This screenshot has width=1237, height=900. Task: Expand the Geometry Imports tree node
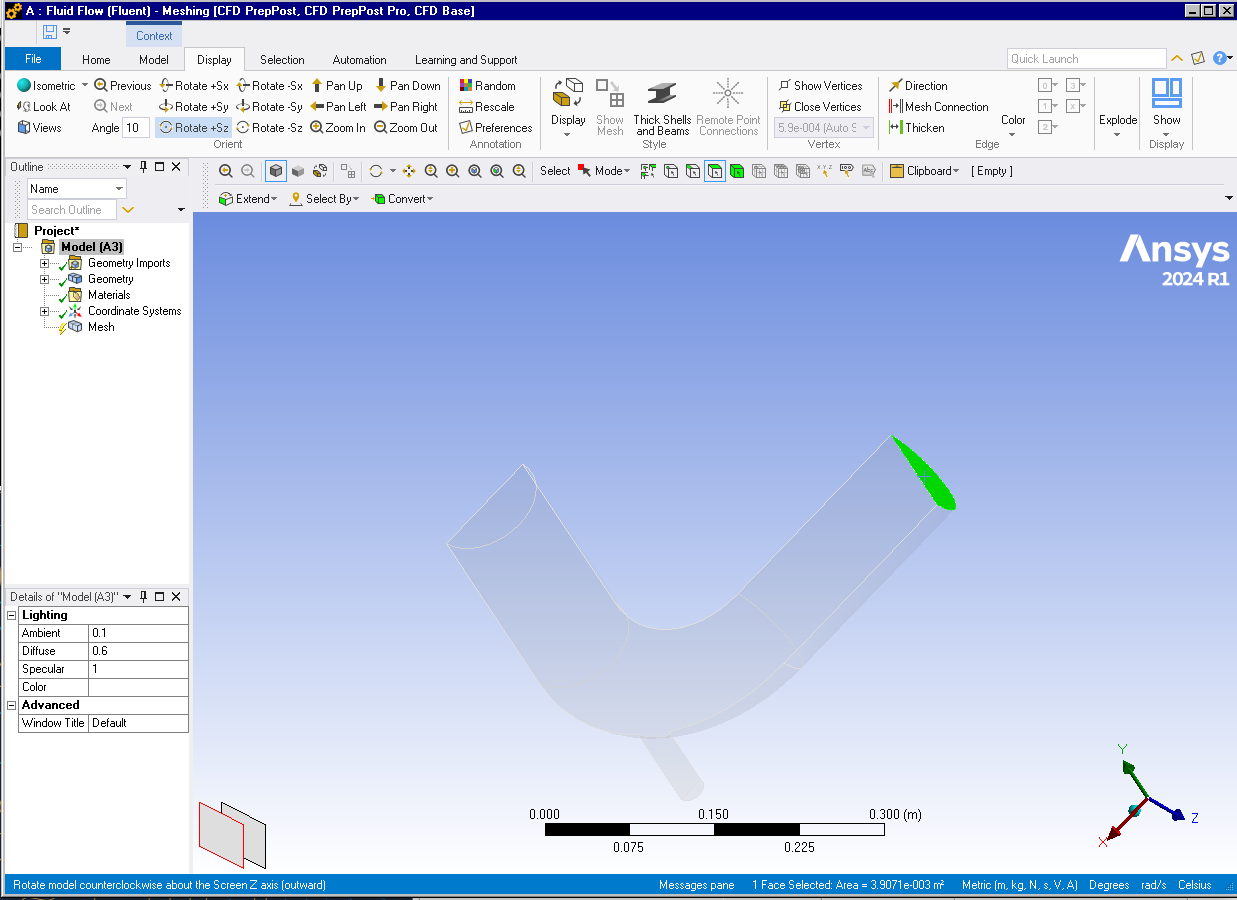pos(44,263)
